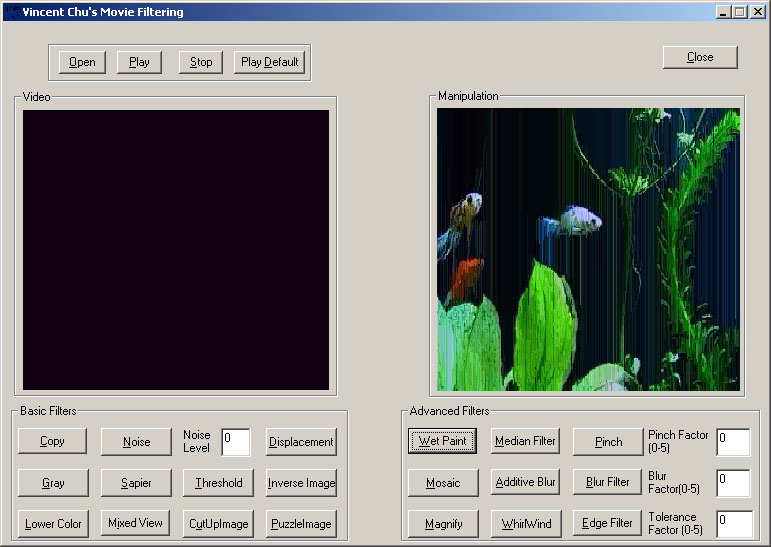Apply the Copy filter
The width and height of the screenshot is (771, 547).
pyautogui.click(x=52, y=441)
